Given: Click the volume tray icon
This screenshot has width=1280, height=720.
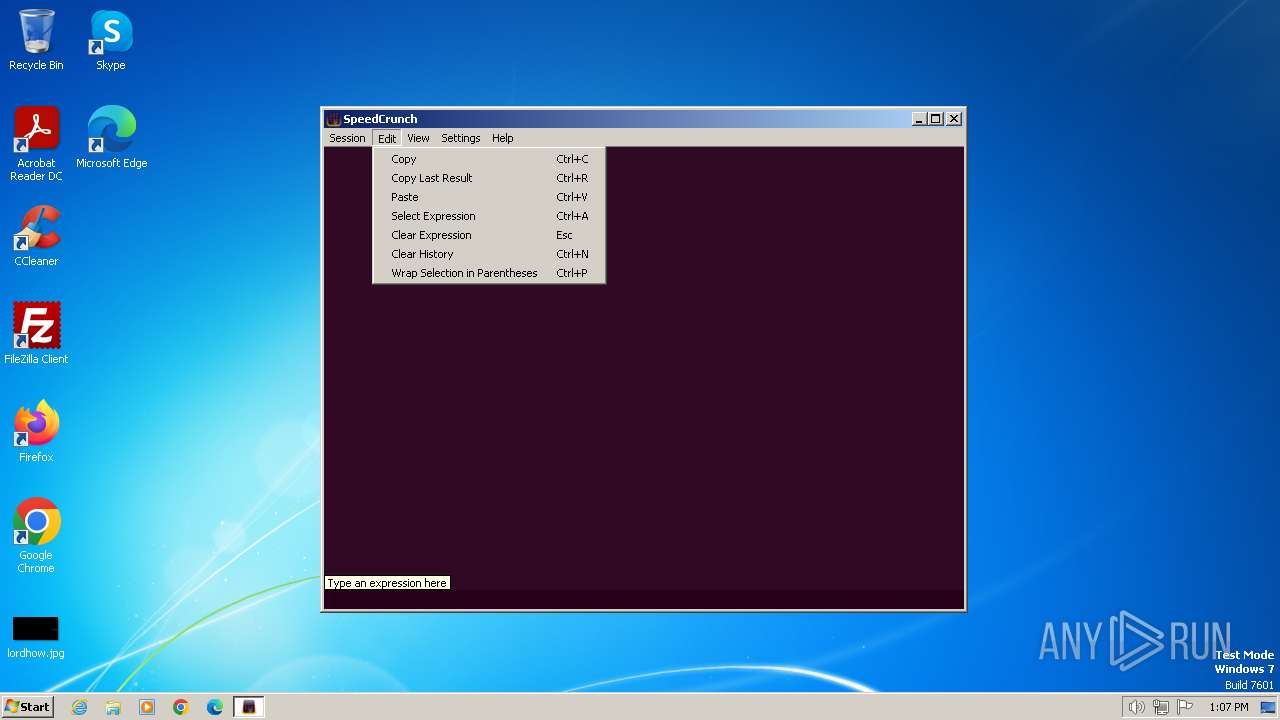Looking at the screenshot, I should (x=1136, y=707).
